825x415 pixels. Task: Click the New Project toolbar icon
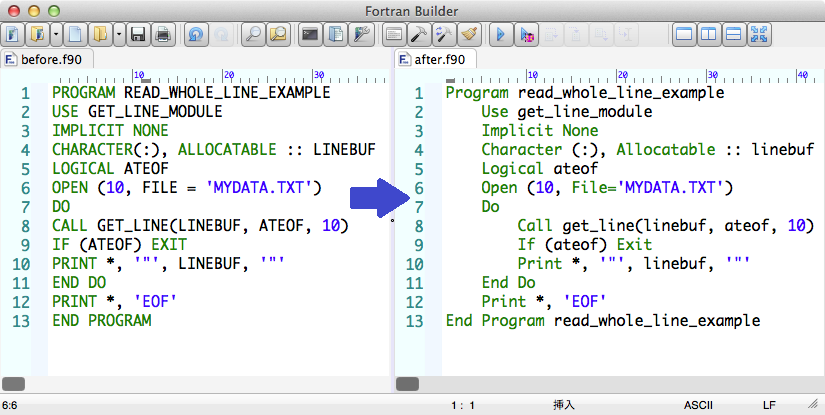tap(13, 35)
